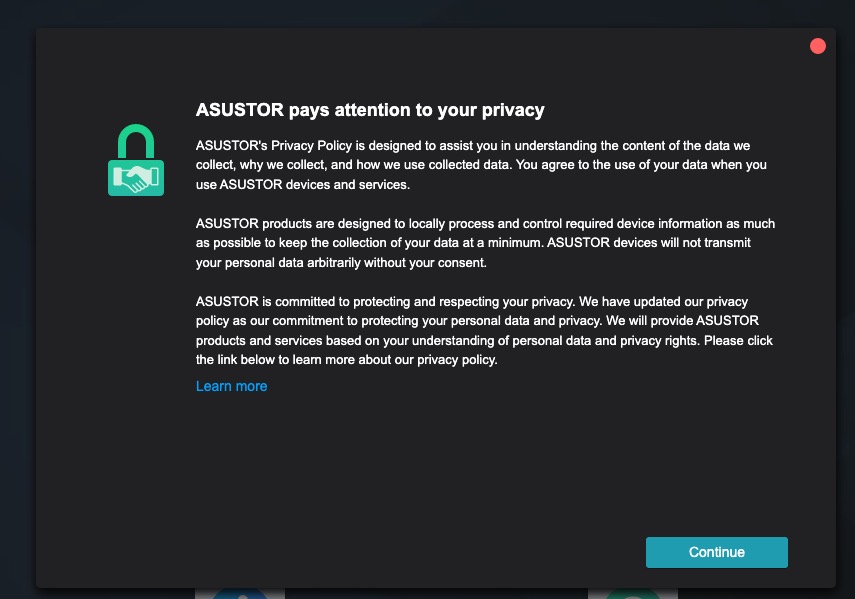Screen dimensions: 855x599
Task: Click paragraph starting 'ASUSTOR products are designed'
Action: [x=485, y=243]
